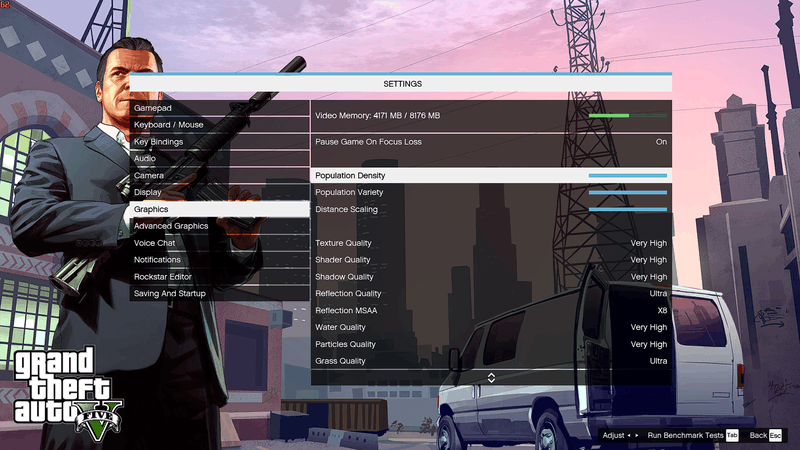This screenshot has height=450, width=800.
Task: Click the Shadow Quality label
Action: point(344,277)
